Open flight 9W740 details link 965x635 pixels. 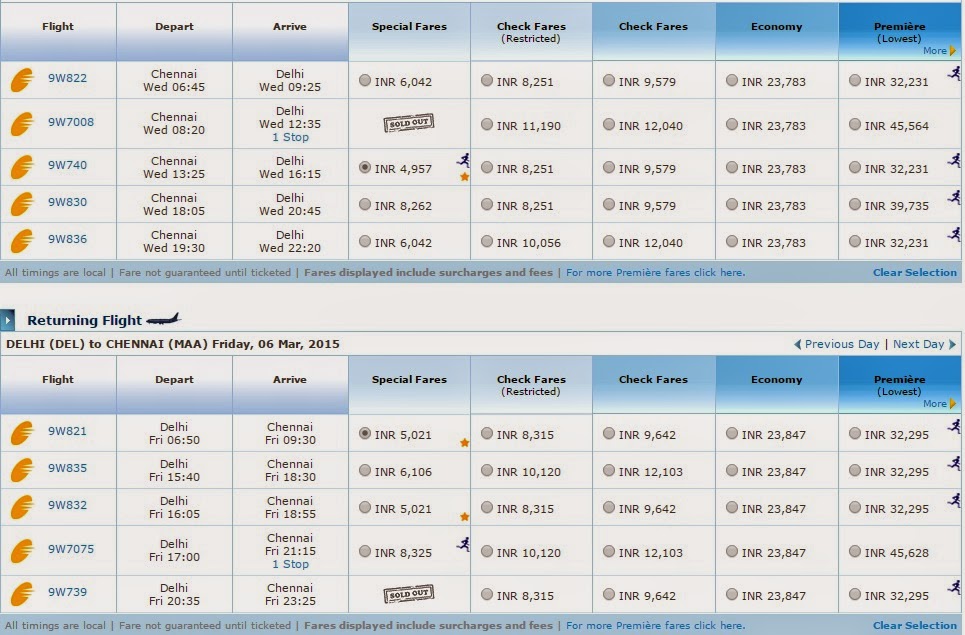[68, 165]
